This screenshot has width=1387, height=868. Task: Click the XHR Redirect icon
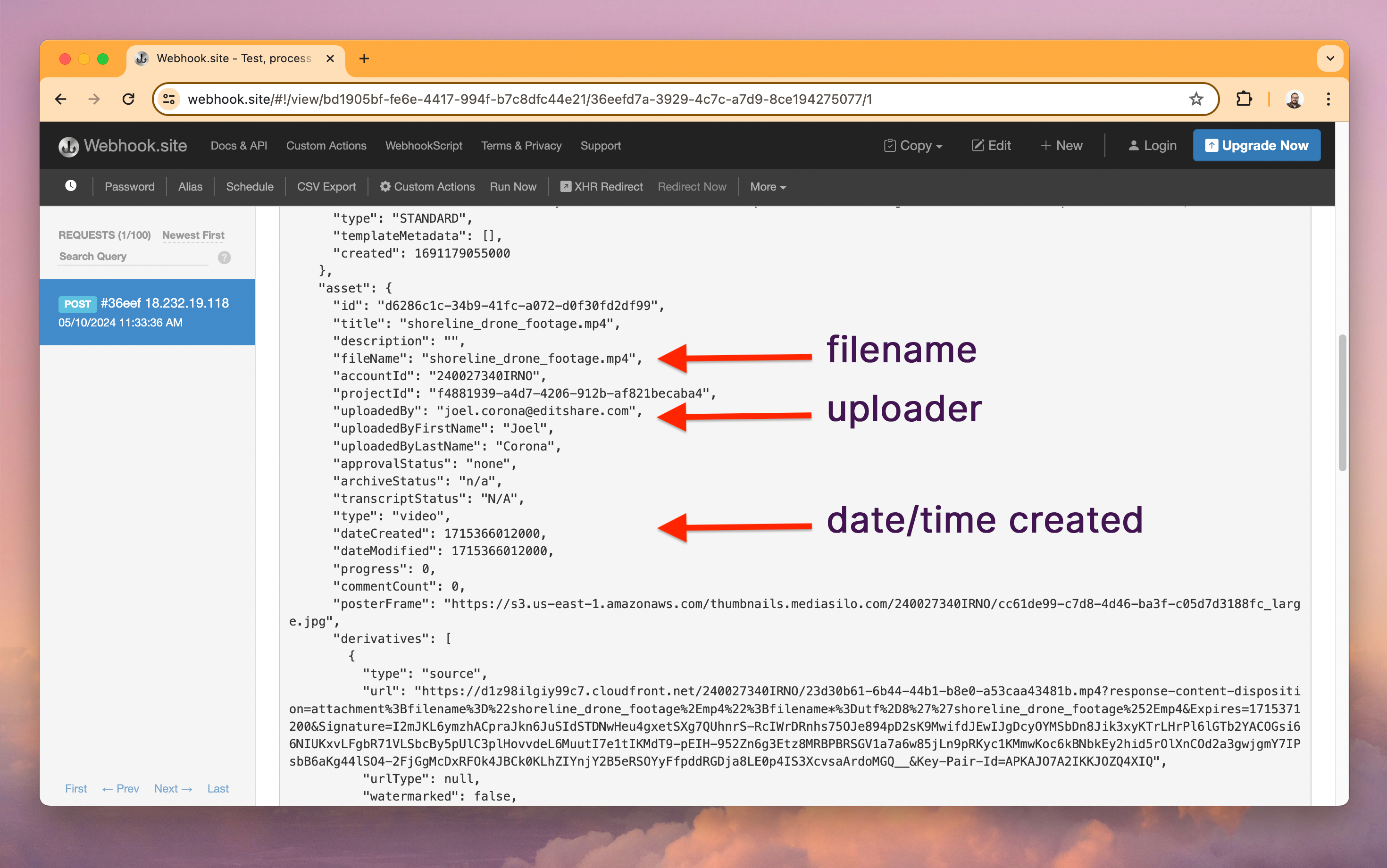pos(566,186)
